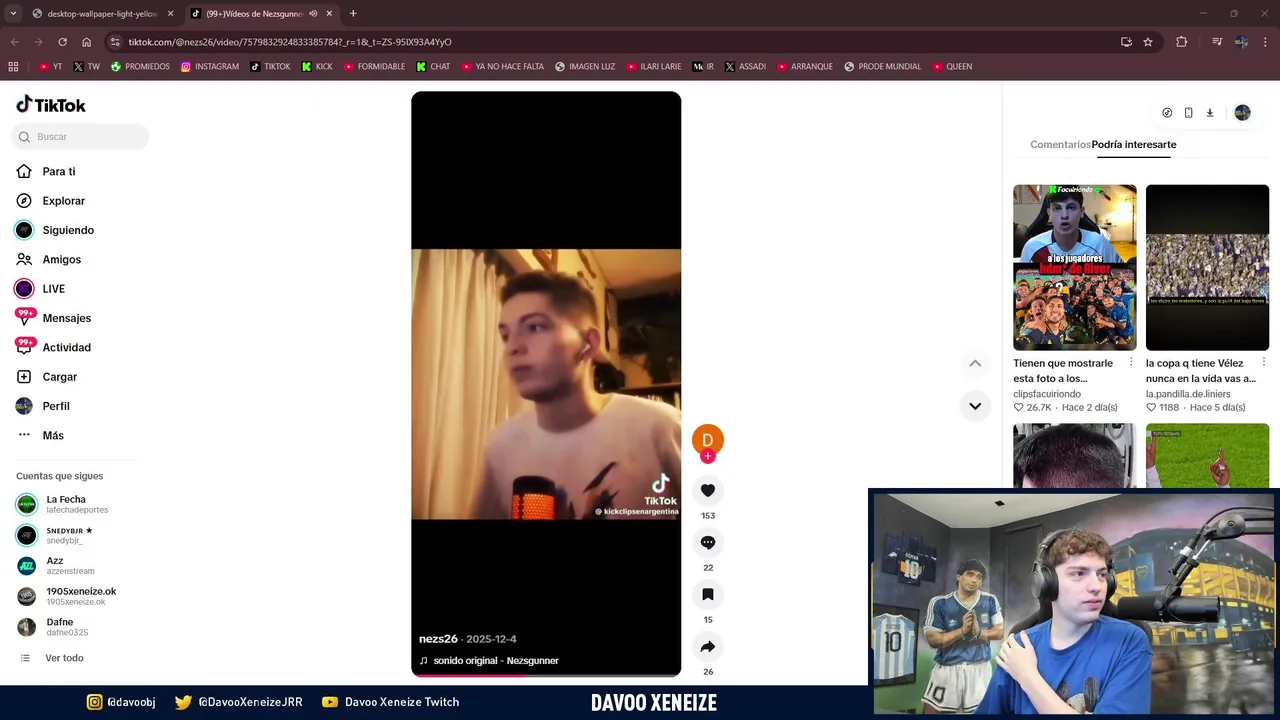Image resolution: width=1280 pixels, height=720 pixels.
Task: Open the PROMIEDOS bookmark
Action: pos(140,67)
